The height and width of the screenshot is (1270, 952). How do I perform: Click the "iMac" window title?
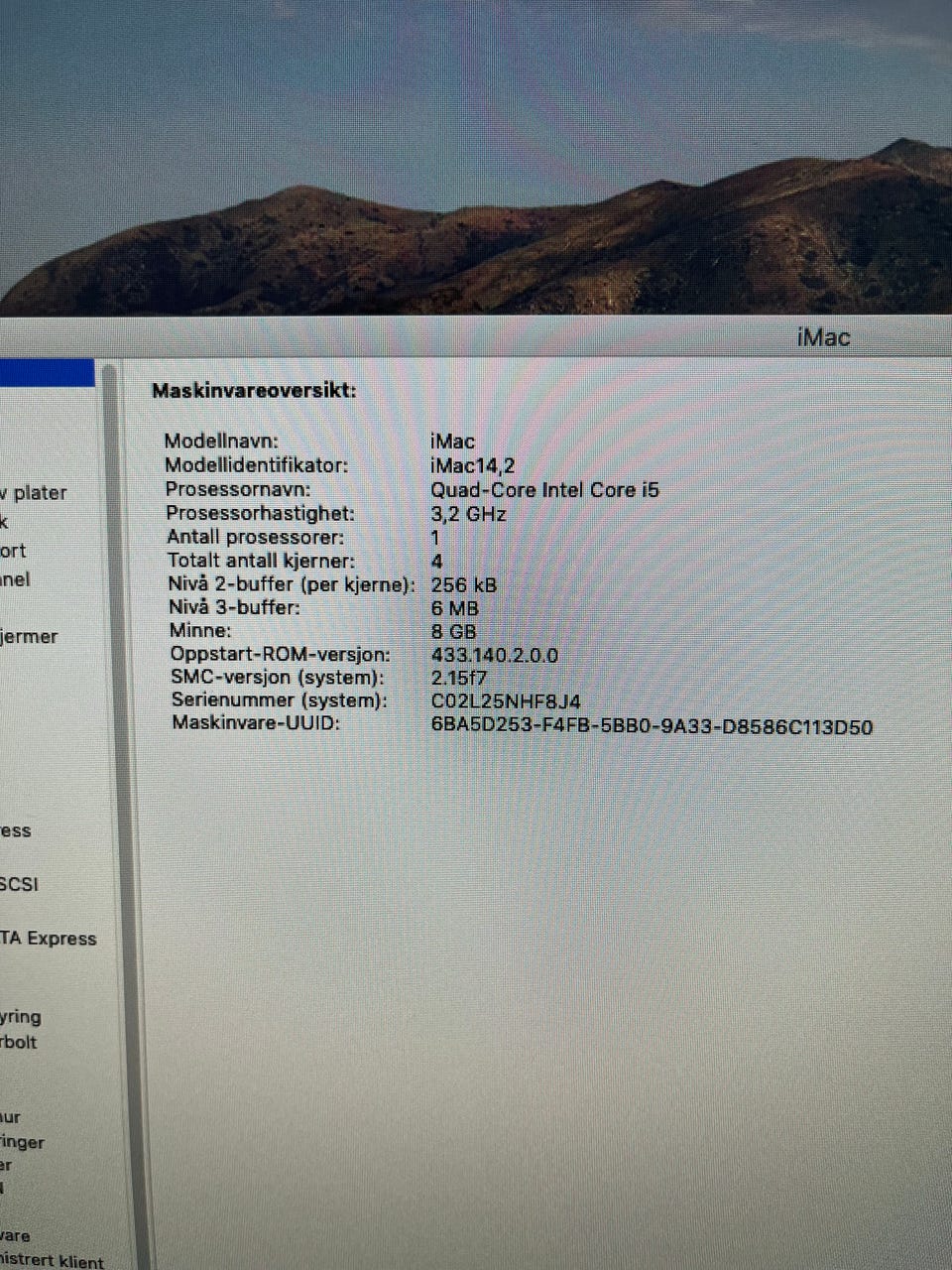[x=823, y=337]
